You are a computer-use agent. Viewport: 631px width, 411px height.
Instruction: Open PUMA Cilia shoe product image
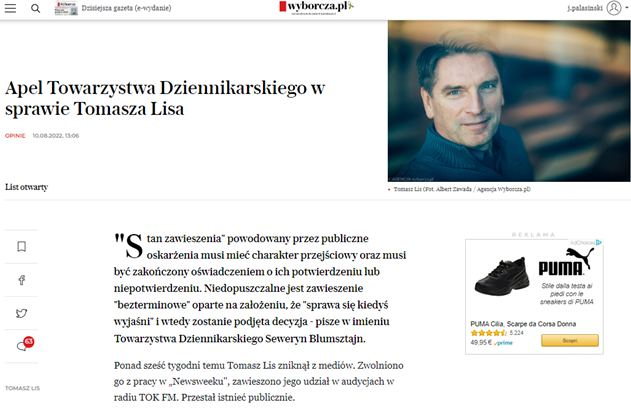(x=501, y=277)
